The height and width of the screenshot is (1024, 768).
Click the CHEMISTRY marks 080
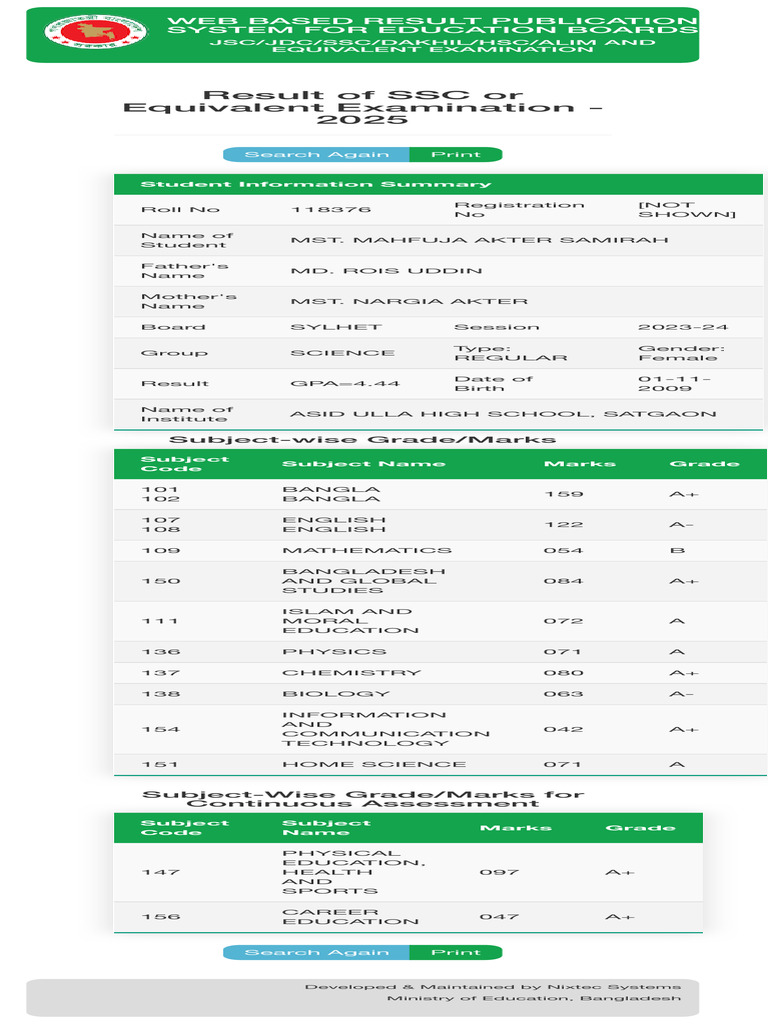coord(564,673)
